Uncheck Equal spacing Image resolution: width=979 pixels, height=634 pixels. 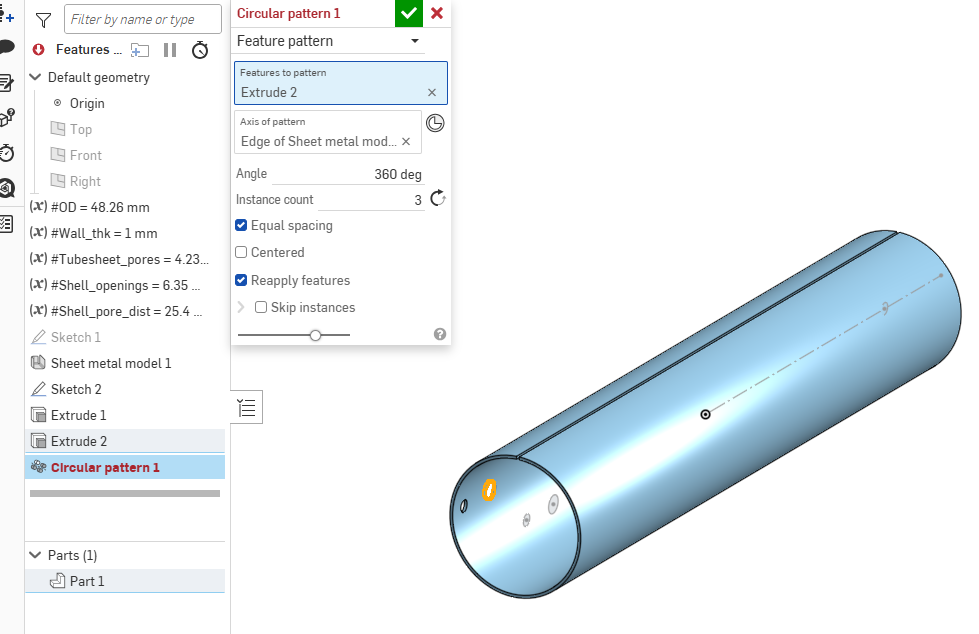click(241, 225)
